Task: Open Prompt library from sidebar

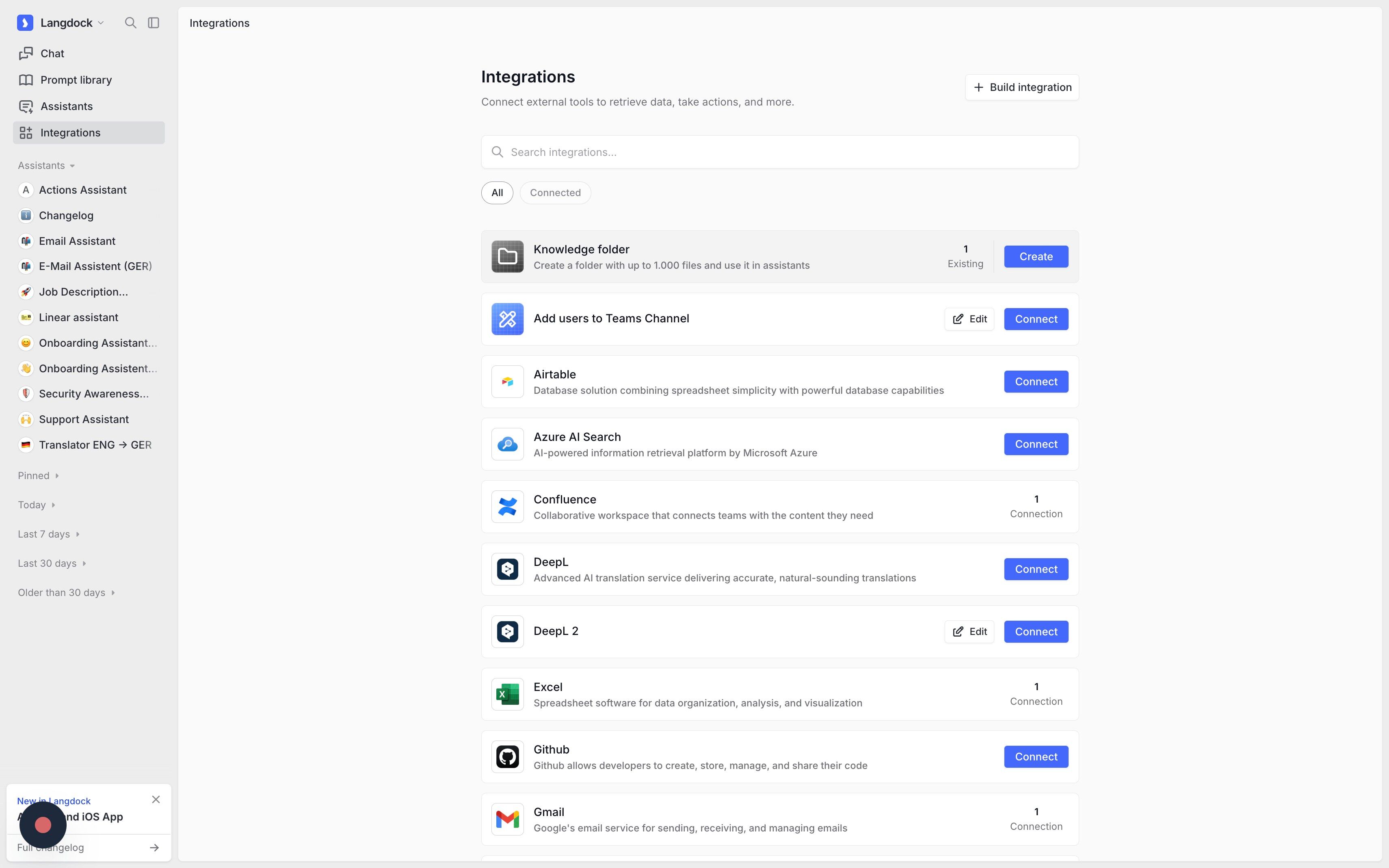Action: point(76,80)
